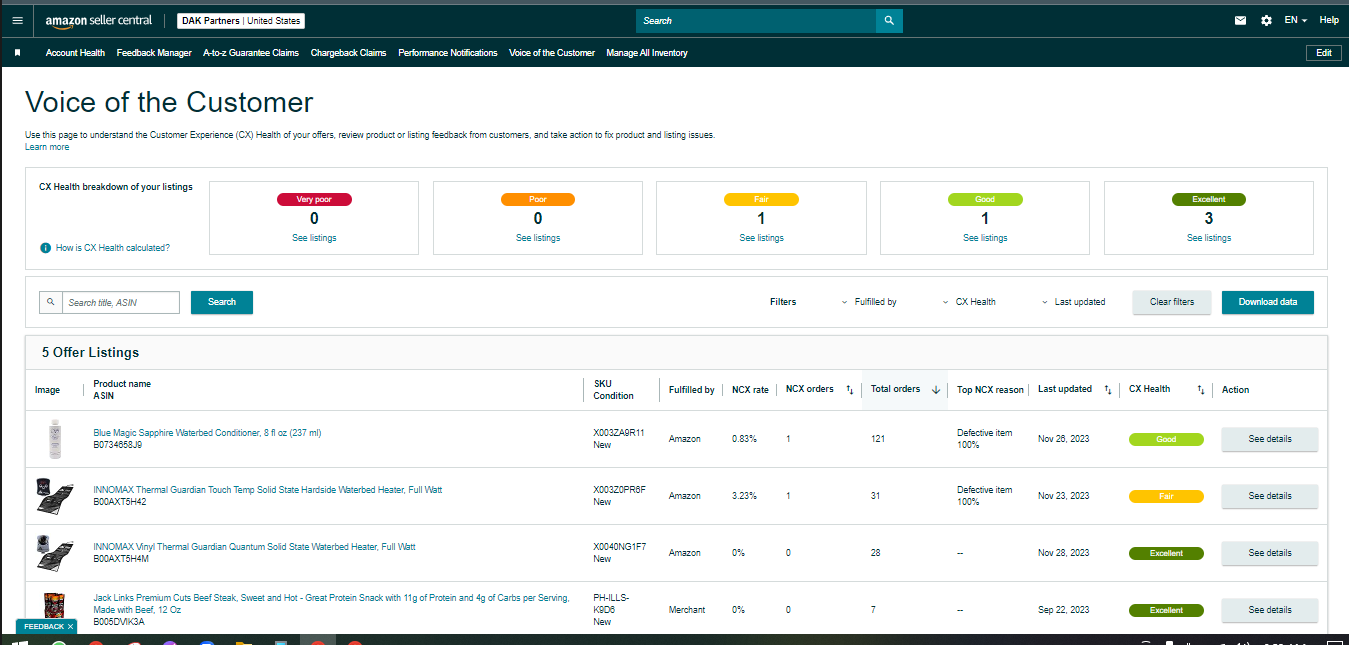See details for Blue Magic Sapphire Conditioner
Screen dimensions: 1349x645
[1270, 439]
